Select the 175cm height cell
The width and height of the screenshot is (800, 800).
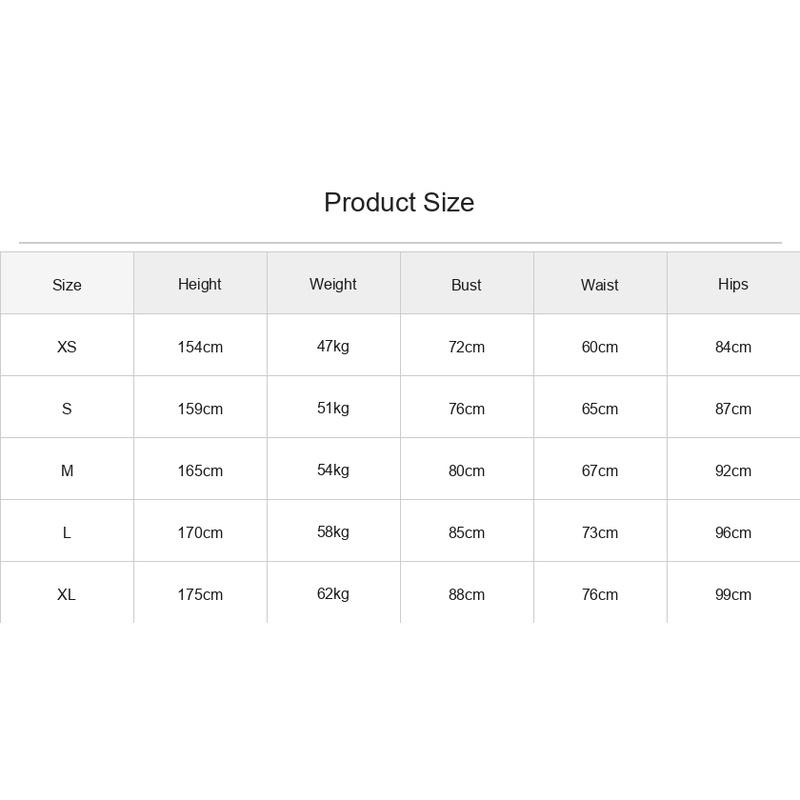[200, 594]
